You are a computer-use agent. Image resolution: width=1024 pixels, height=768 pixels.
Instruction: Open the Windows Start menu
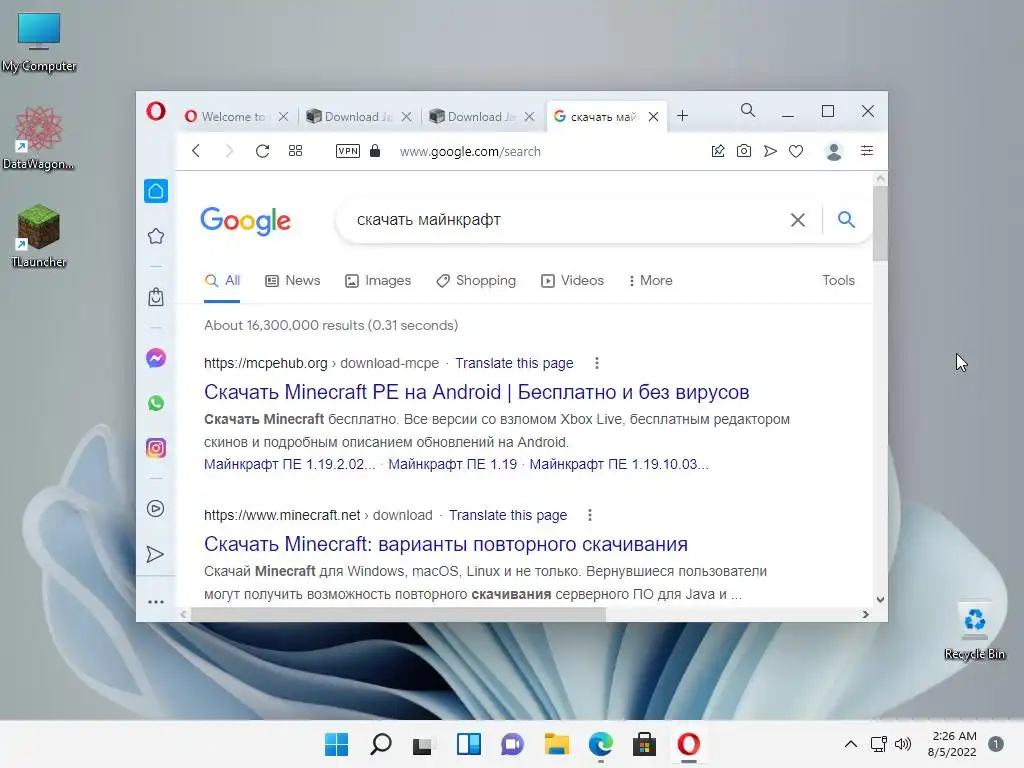point(337,744)
